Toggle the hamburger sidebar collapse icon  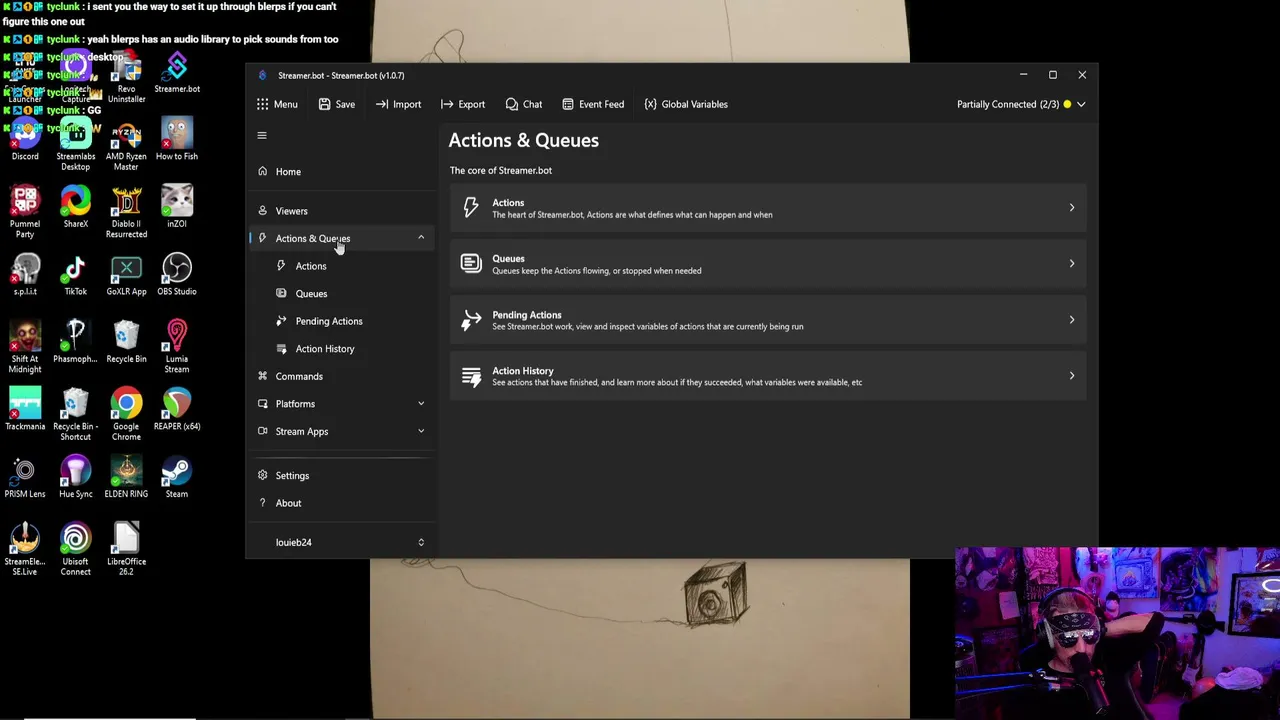pos(262,136)
